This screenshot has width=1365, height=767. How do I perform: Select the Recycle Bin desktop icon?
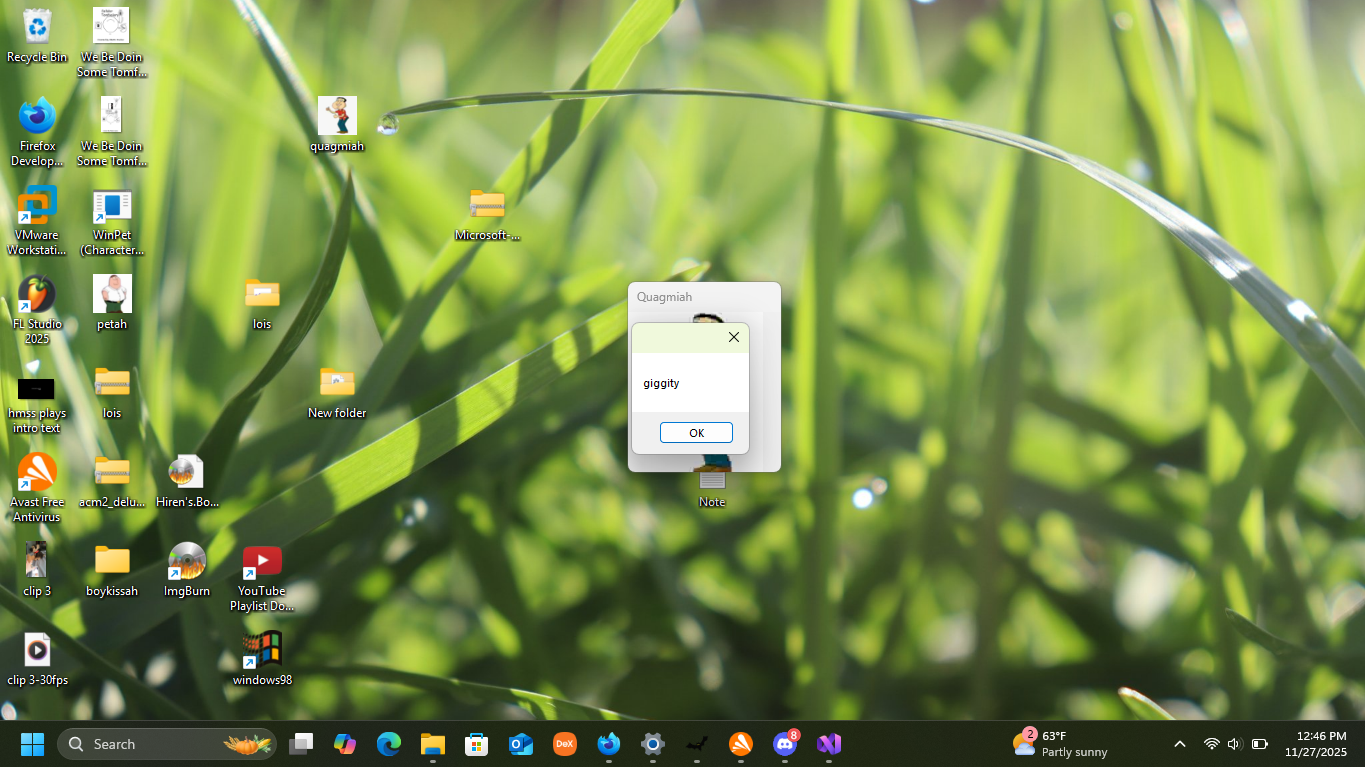point(37,36)
